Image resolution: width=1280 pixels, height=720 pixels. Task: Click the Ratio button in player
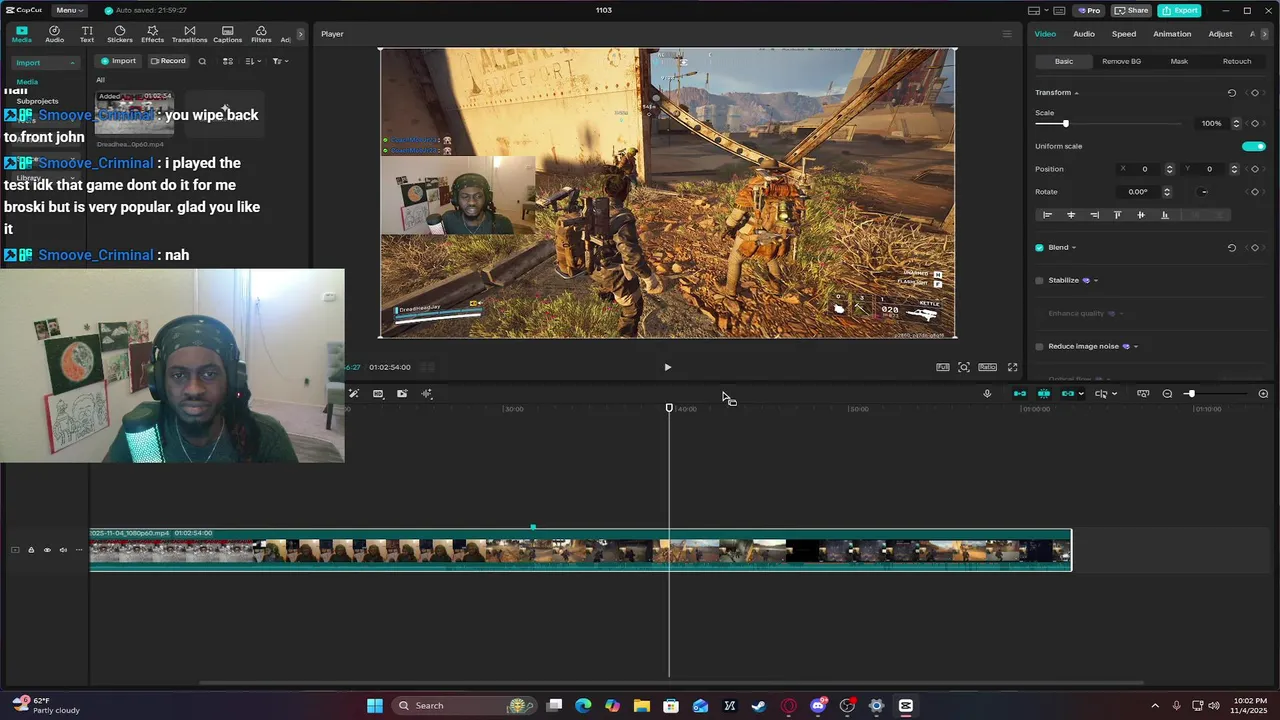point(987,367)
